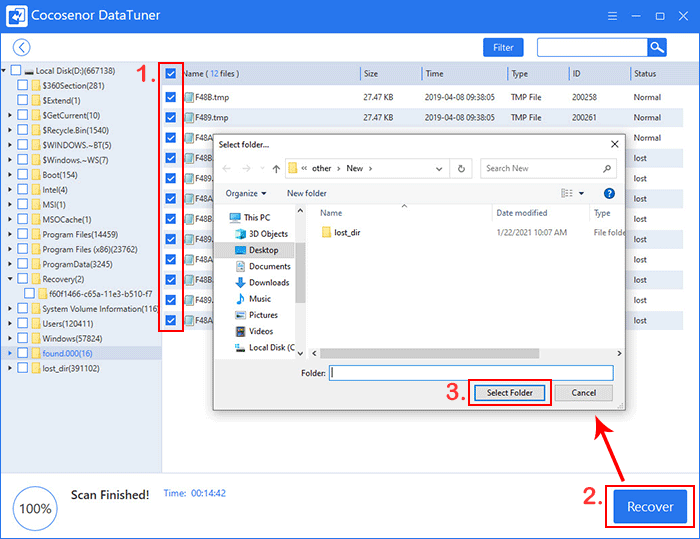Collapse the Local Disk(D:) tree node
Viewport: 700px width, 539px height.
(x=4, y=71)
